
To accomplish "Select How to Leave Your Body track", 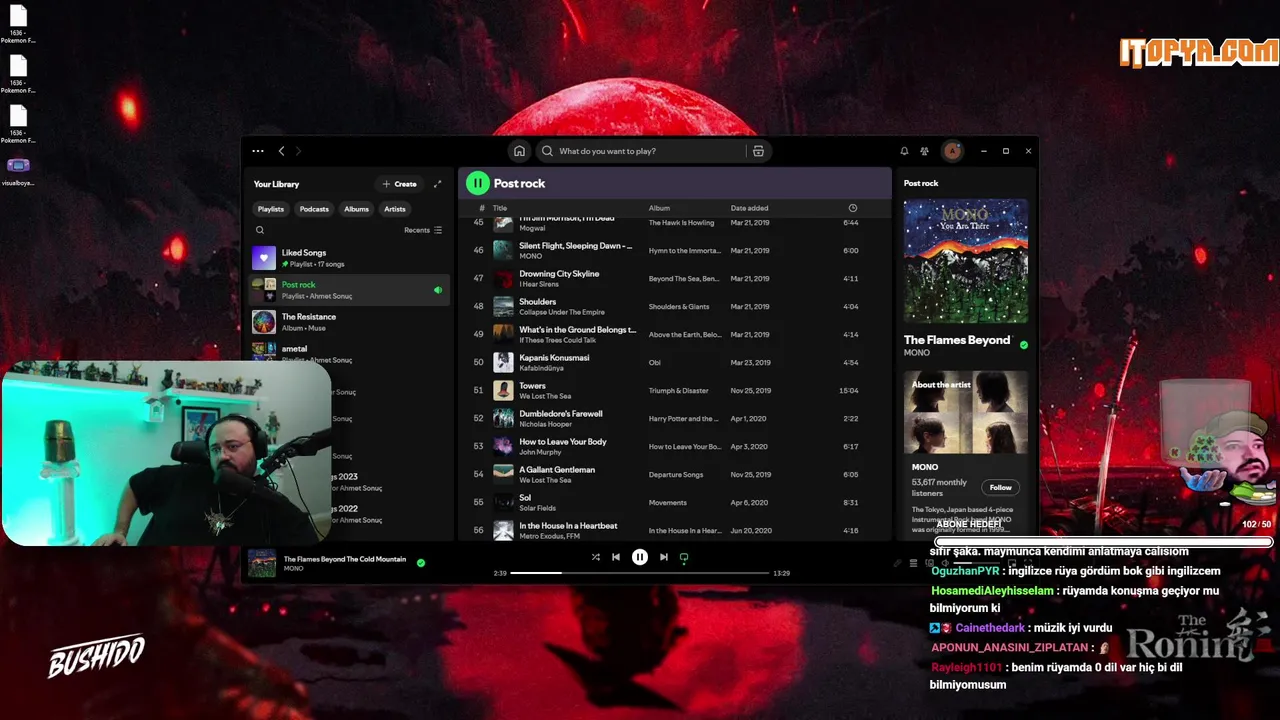I will click(674, 446).
